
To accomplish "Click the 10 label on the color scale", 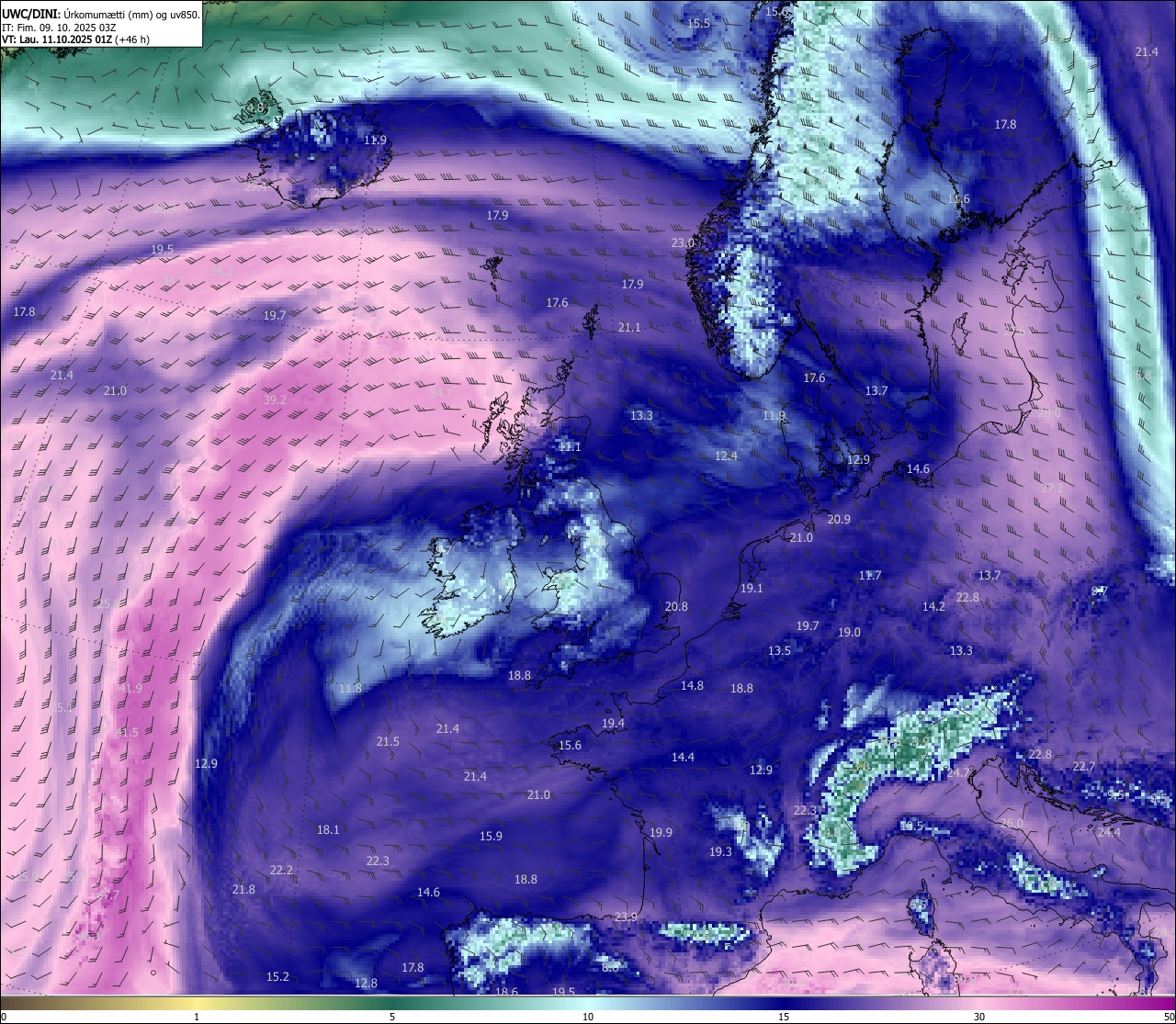I will (588, 1017).
